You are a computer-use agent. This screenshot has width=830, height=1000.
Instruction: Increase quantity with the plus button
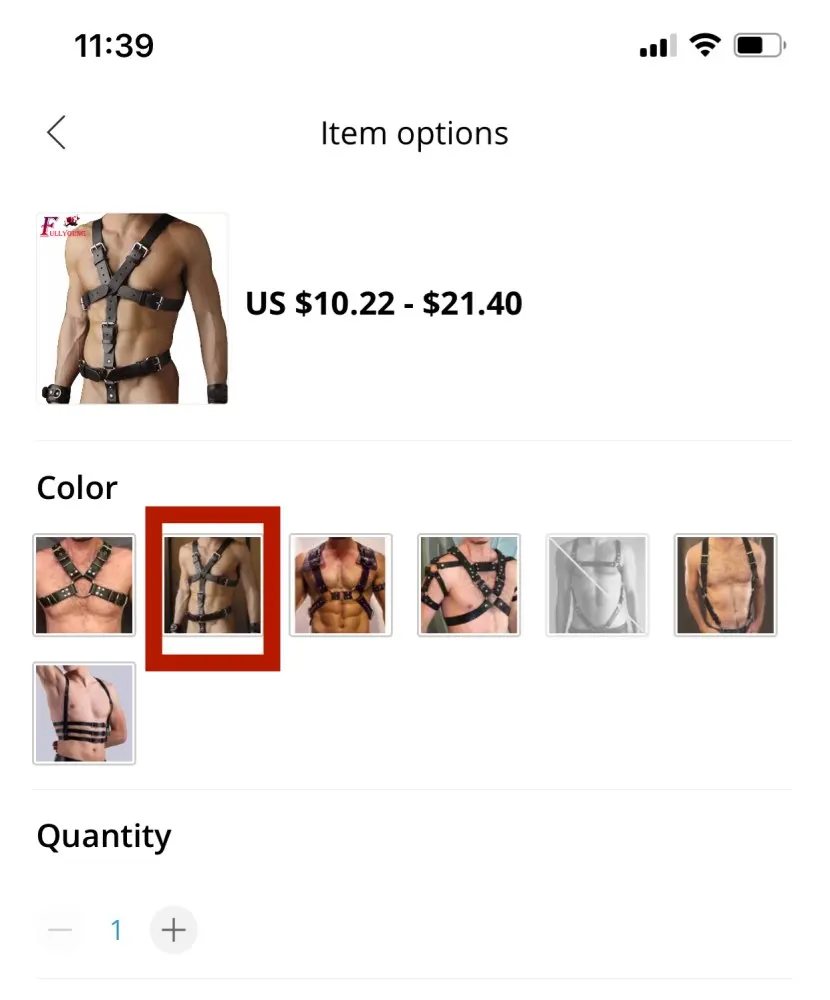pyautogui.click(x=174, y=930)
